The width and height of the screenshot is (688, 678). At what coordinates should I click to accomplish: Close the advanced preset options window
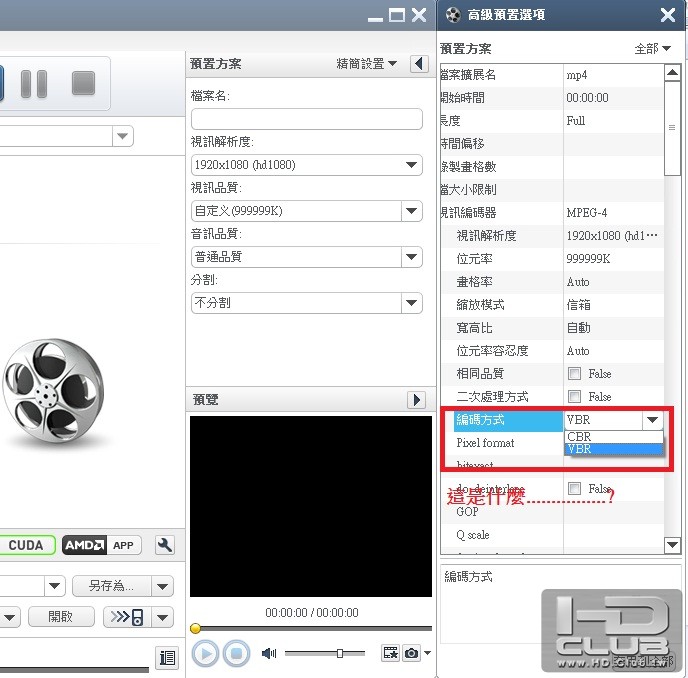668,15
